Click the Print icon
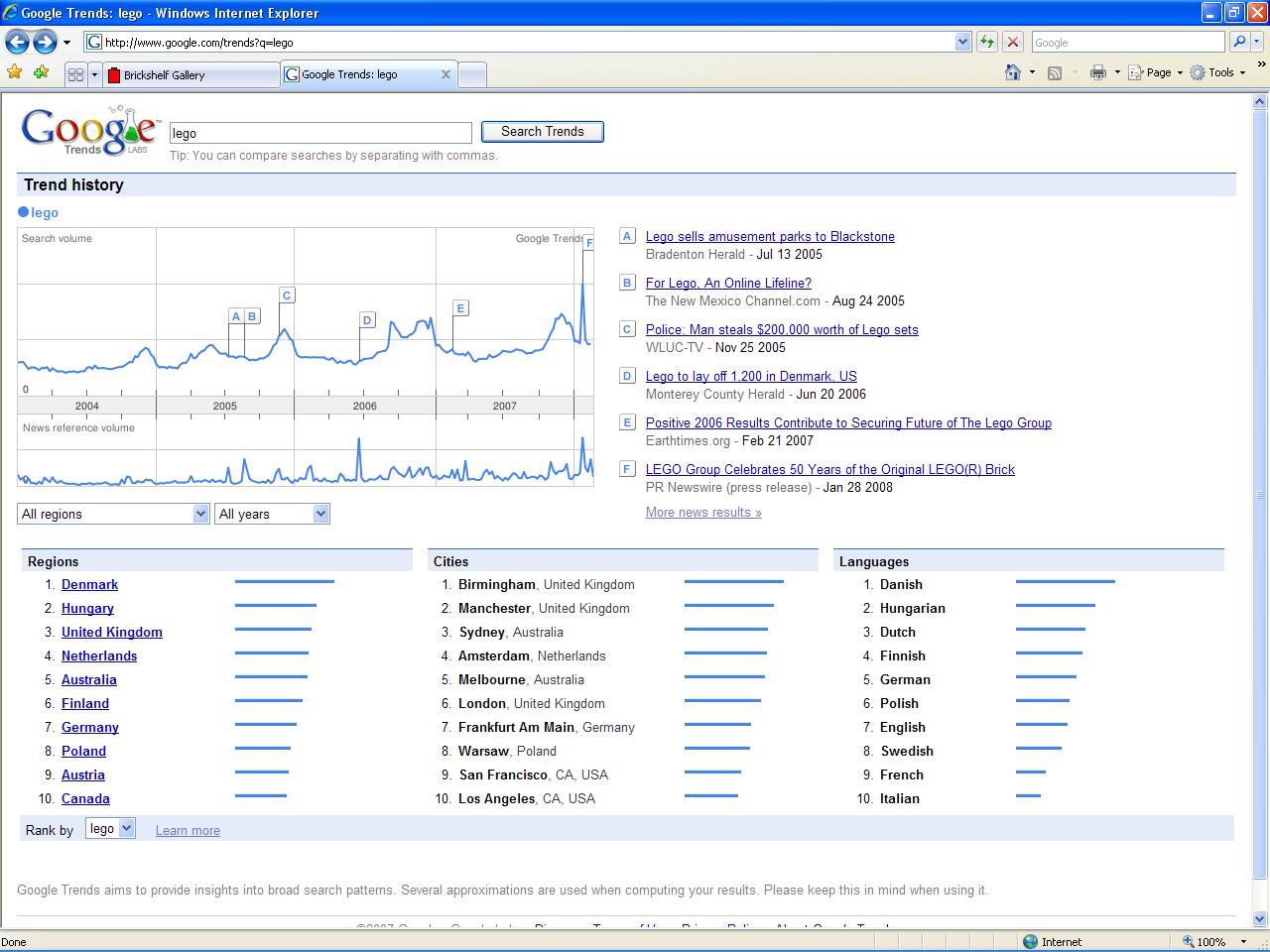The height and width of the screenshot is (952, 1270). tap(1097, 72)
